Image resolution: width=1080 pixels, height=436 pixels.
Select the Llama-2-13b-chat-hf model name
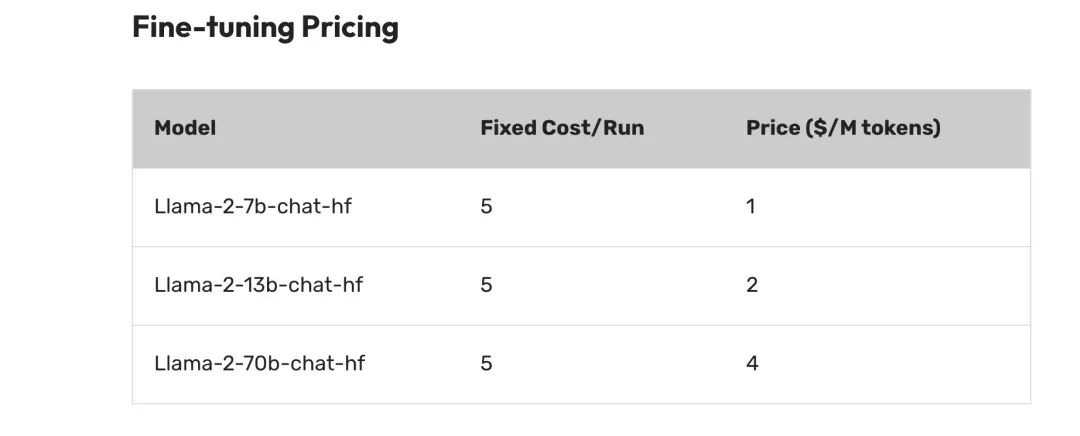pos(258,285)
